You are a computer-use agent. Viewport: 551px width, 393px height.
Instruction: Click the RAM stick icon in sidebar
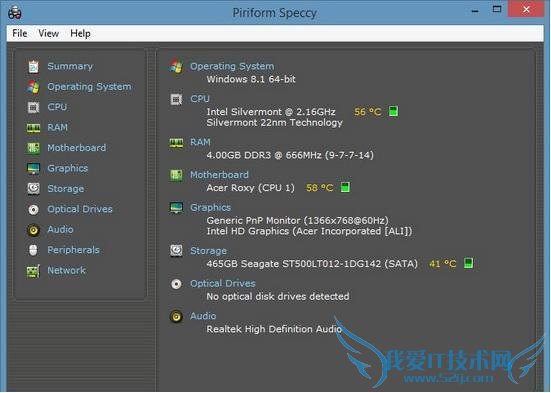click(x=33, y=128)
